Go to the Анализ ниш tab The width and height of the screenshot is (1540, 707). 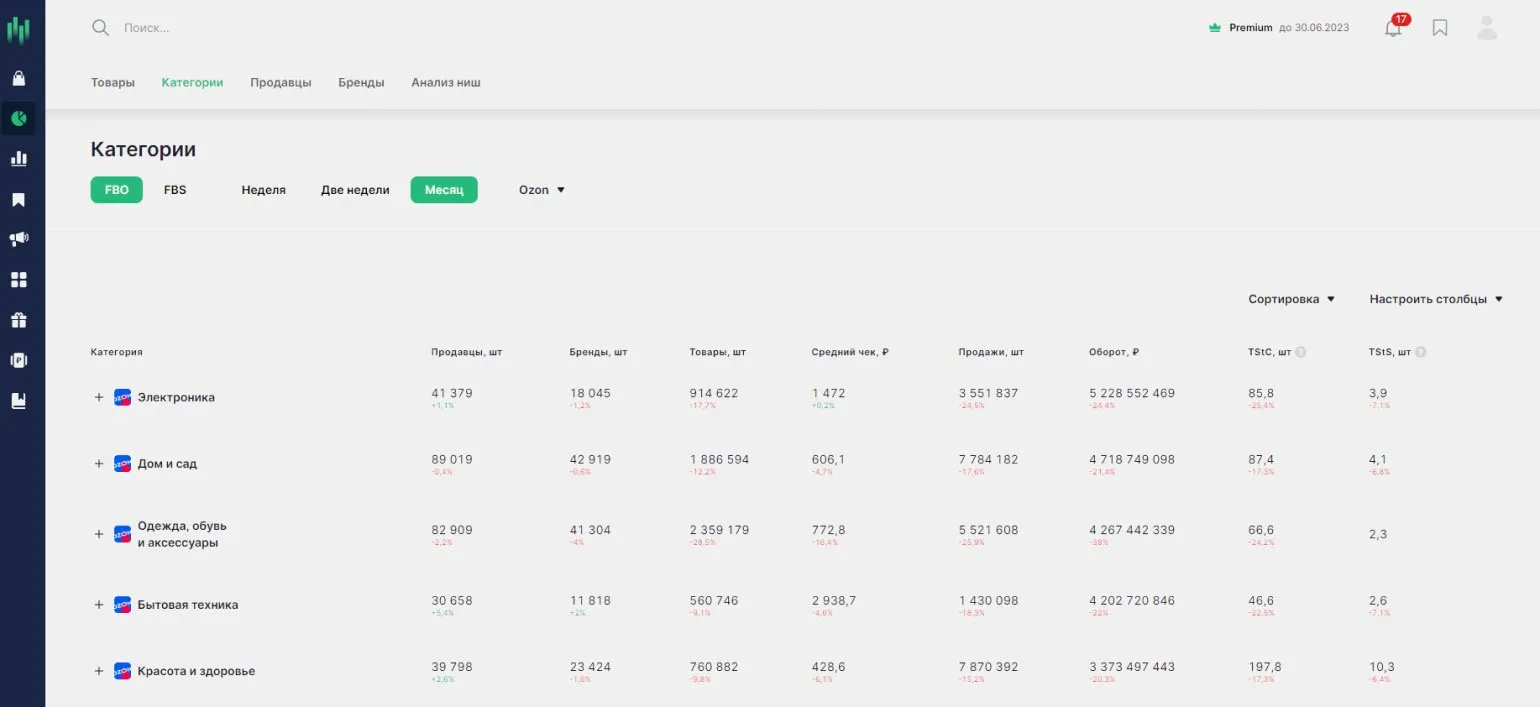446,82
